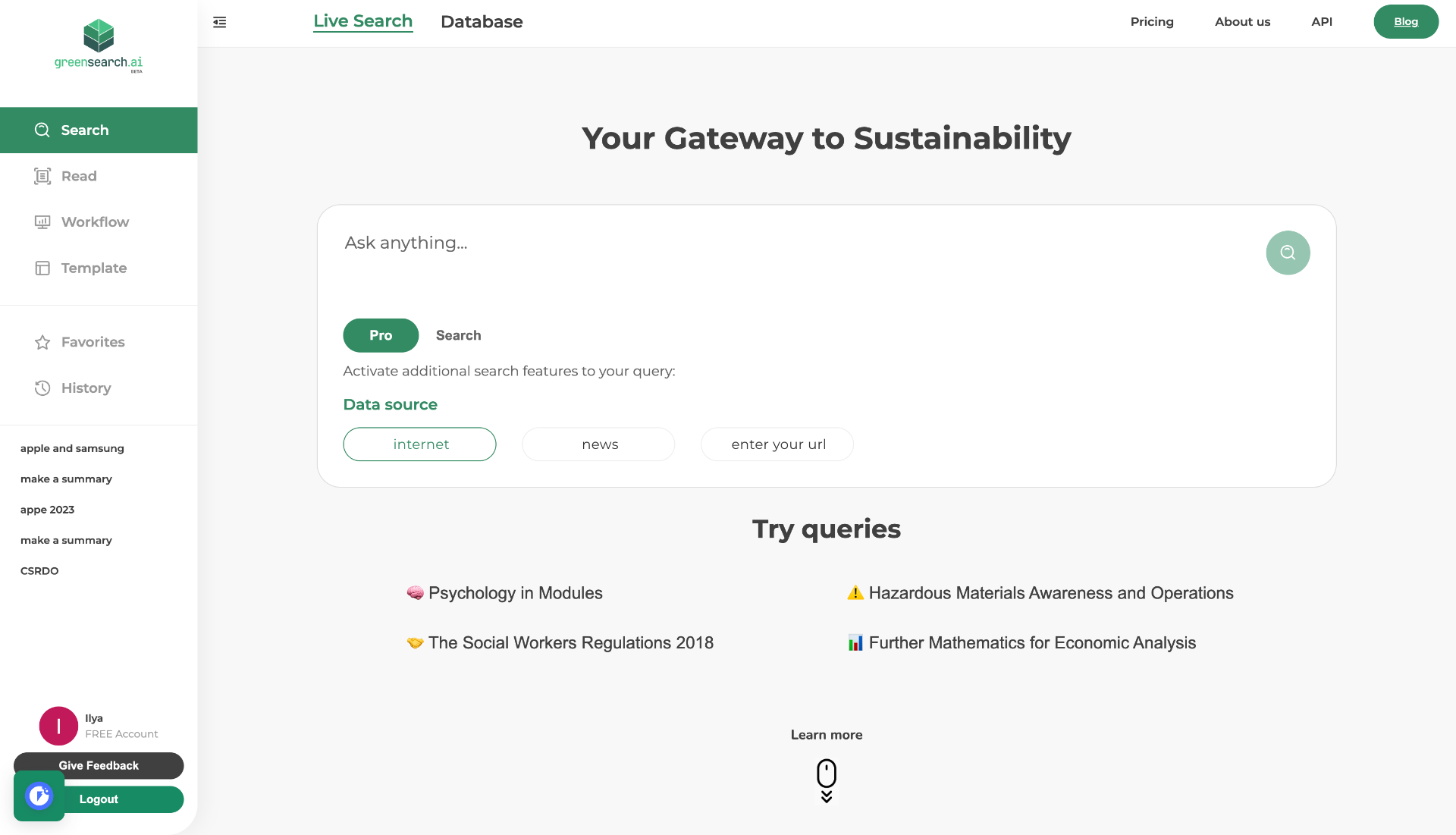Select the Search icon in sidebar

point(42,130)
